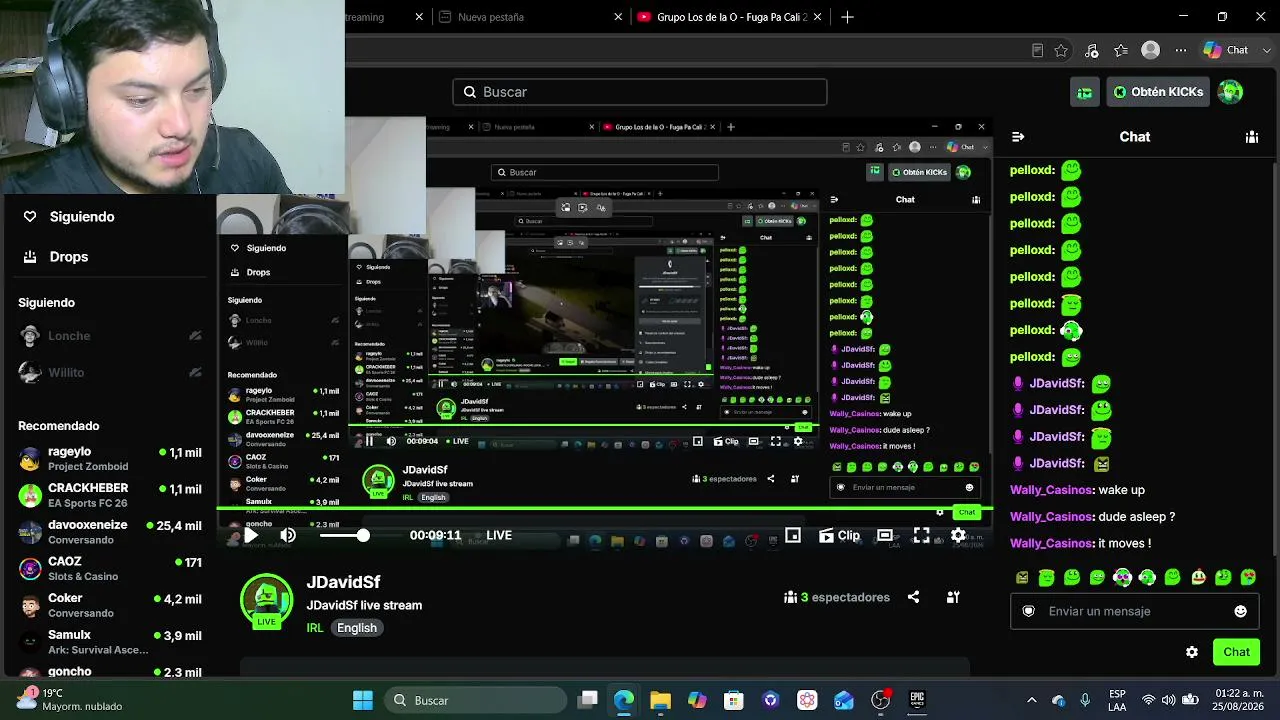
Task: Click the Wally_Casinos username in chat
Action: 1051,490
